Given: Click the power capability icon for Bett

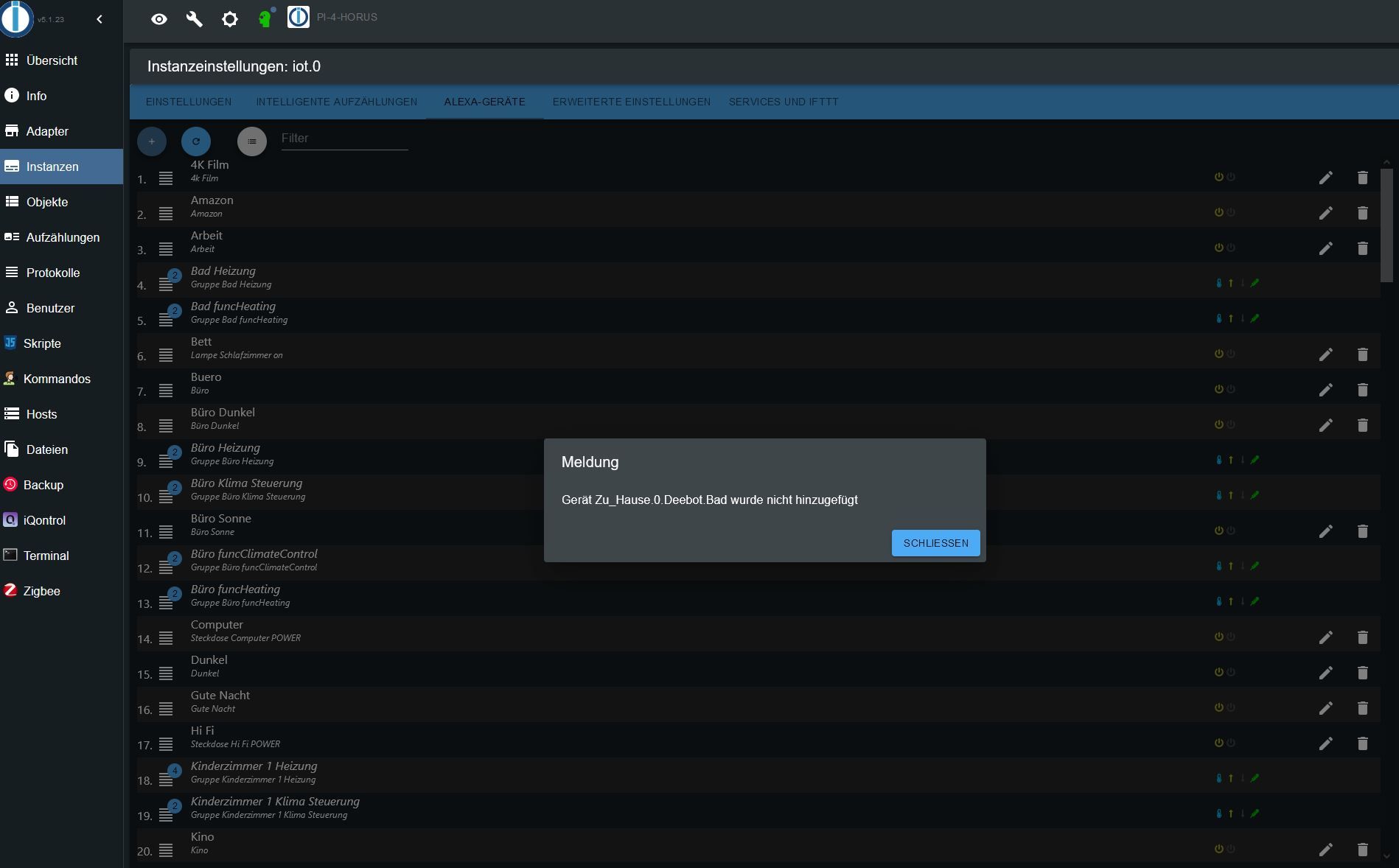Looking at the screenshot, I should point(1218,354).
